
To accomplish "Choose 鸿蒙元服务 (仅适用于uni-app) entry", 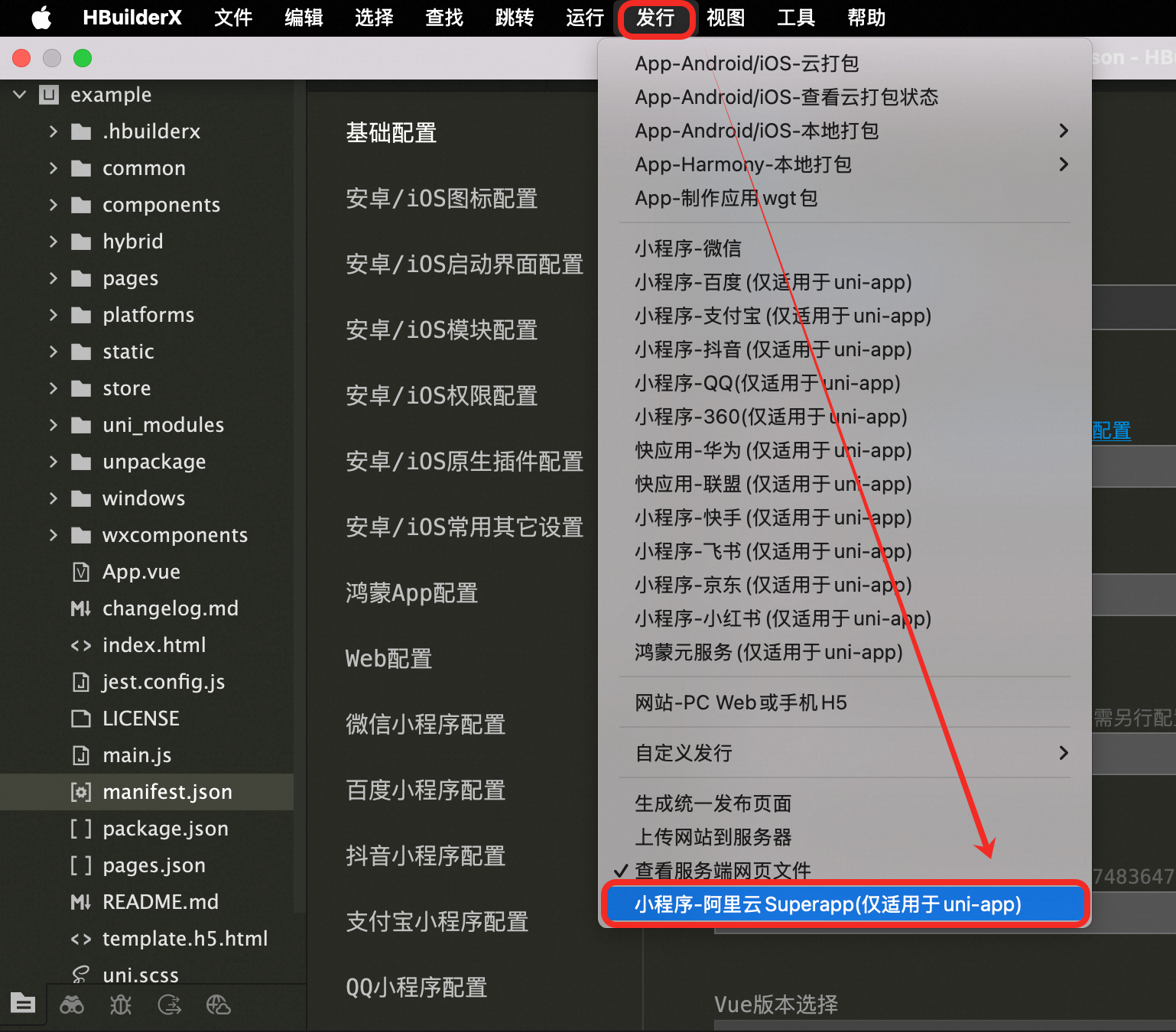I will tap(845, 652).
